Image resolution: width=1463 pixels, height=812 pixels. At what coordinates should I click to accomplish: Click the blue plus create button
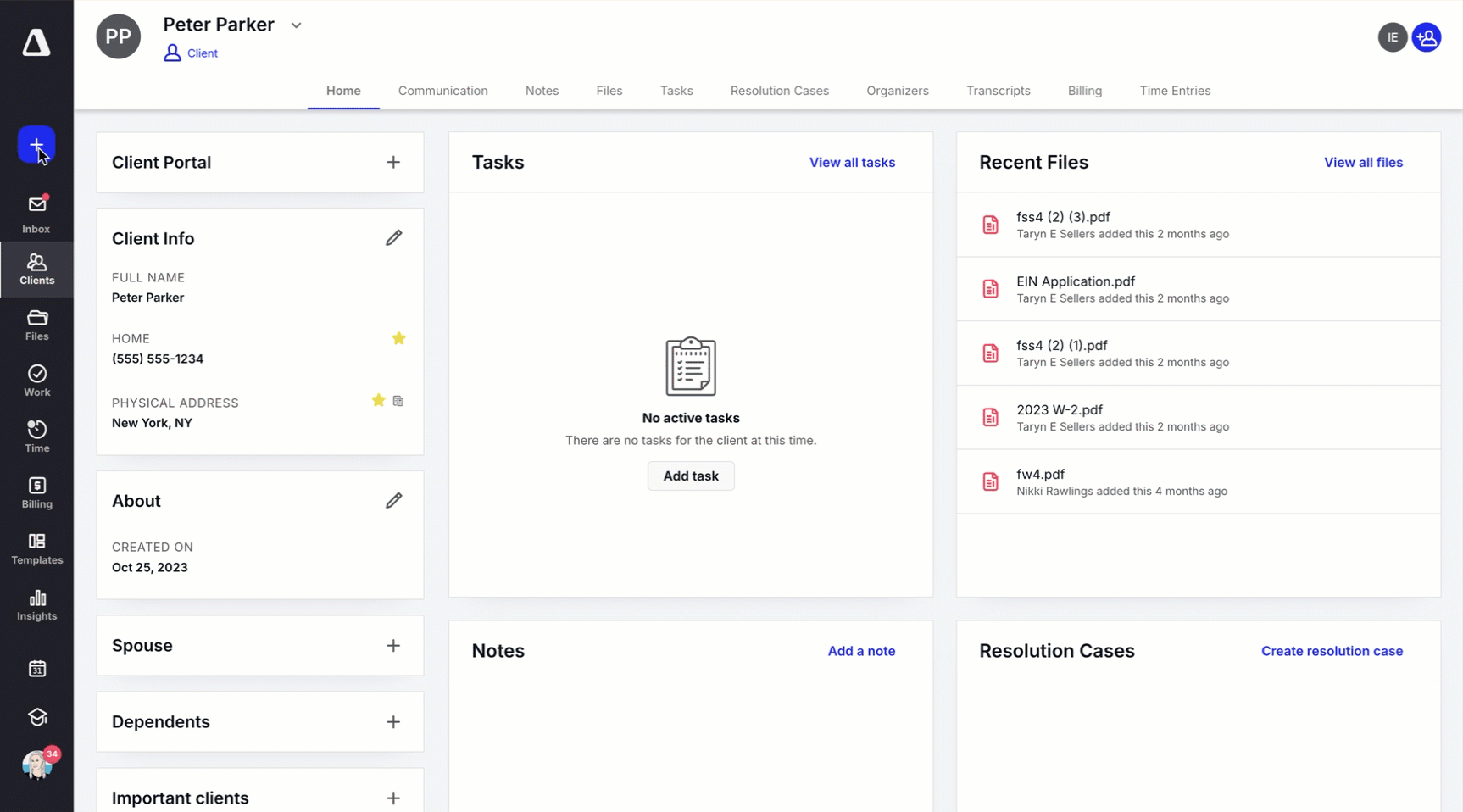pos(36,145)
